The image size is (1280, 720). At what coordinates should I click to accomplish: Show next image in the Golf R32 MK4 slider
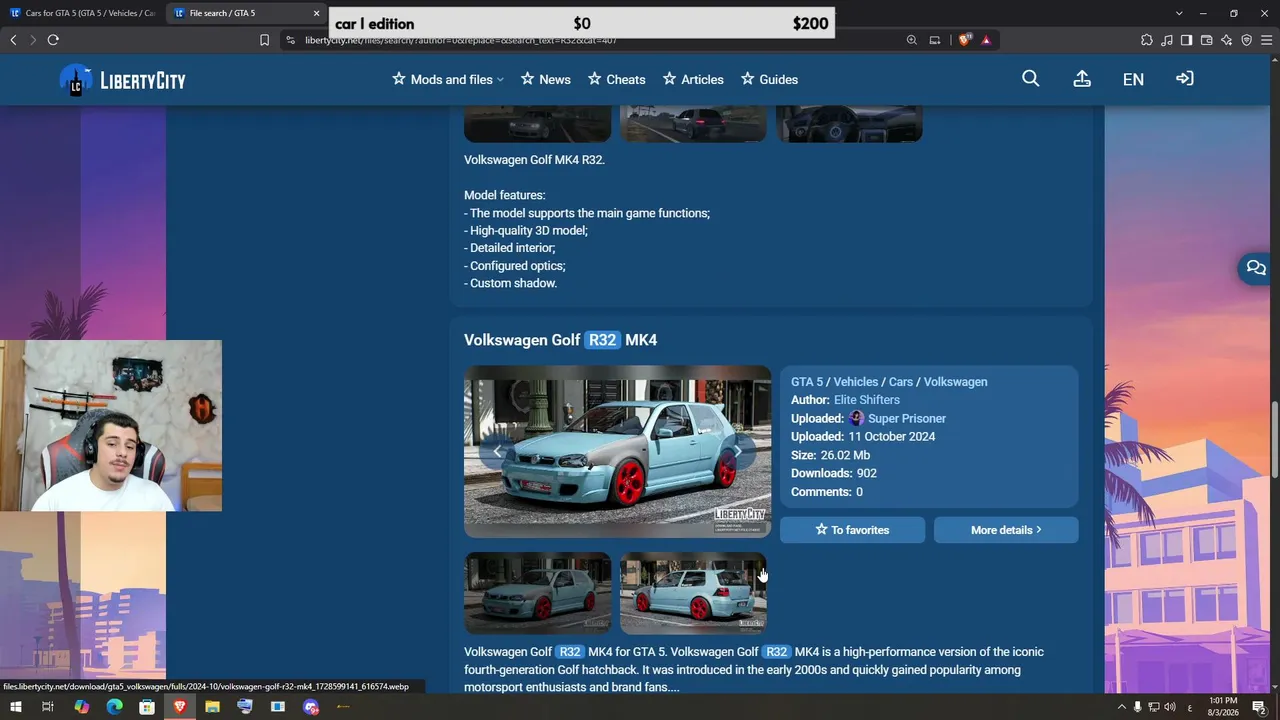coord(738,451)
